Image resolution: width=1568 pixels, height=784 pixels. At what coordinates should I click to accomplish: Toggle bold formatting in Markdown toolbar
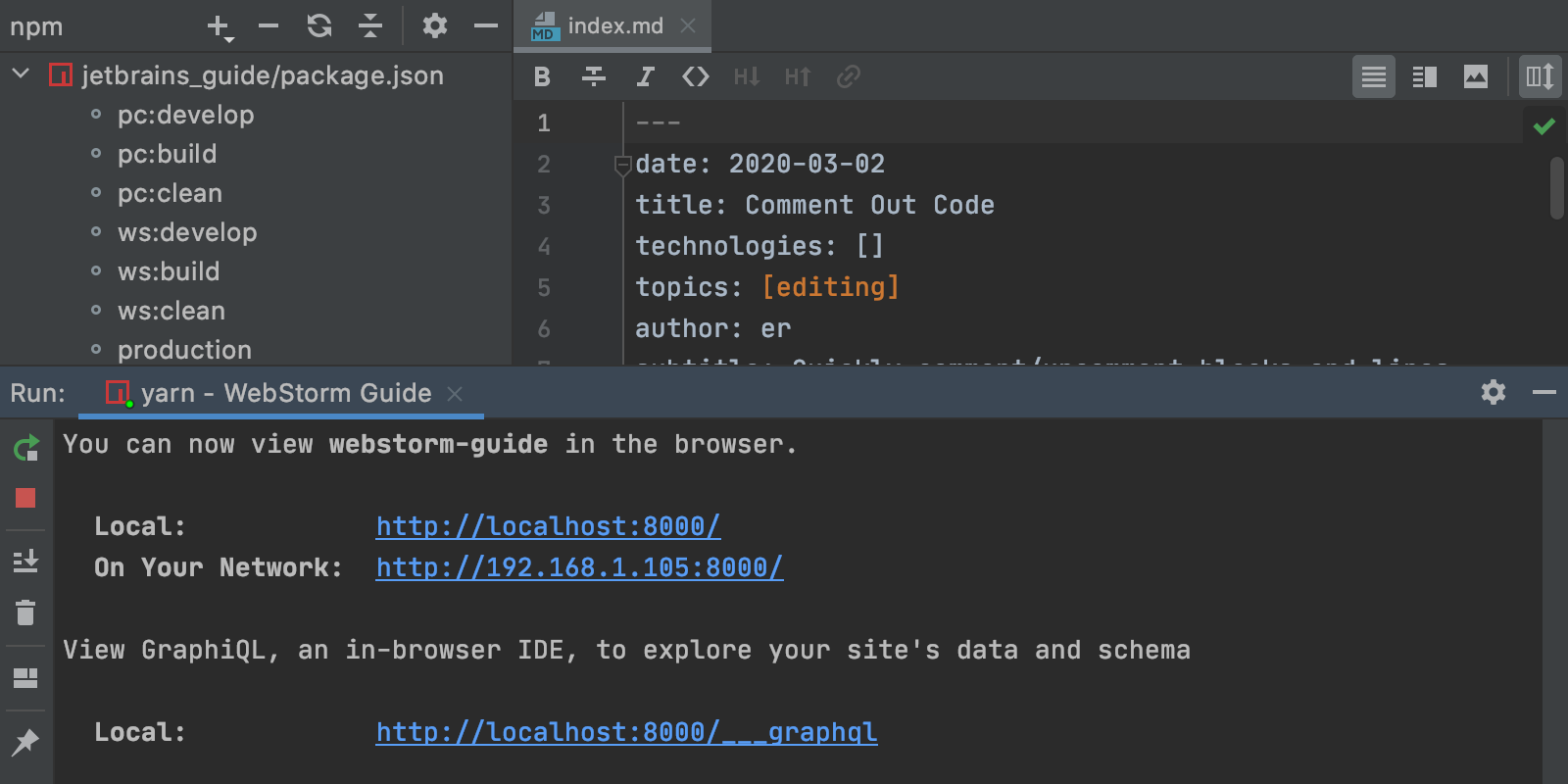(x=542, y=76)
